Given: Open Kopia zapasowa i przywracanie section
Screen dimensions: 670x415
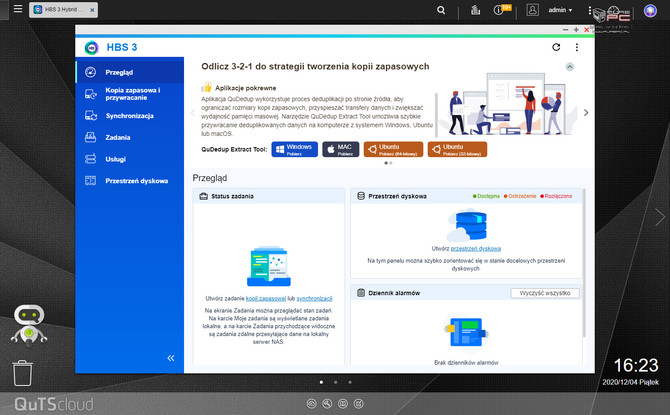Looking at the screenshot, I should (130, 94).
